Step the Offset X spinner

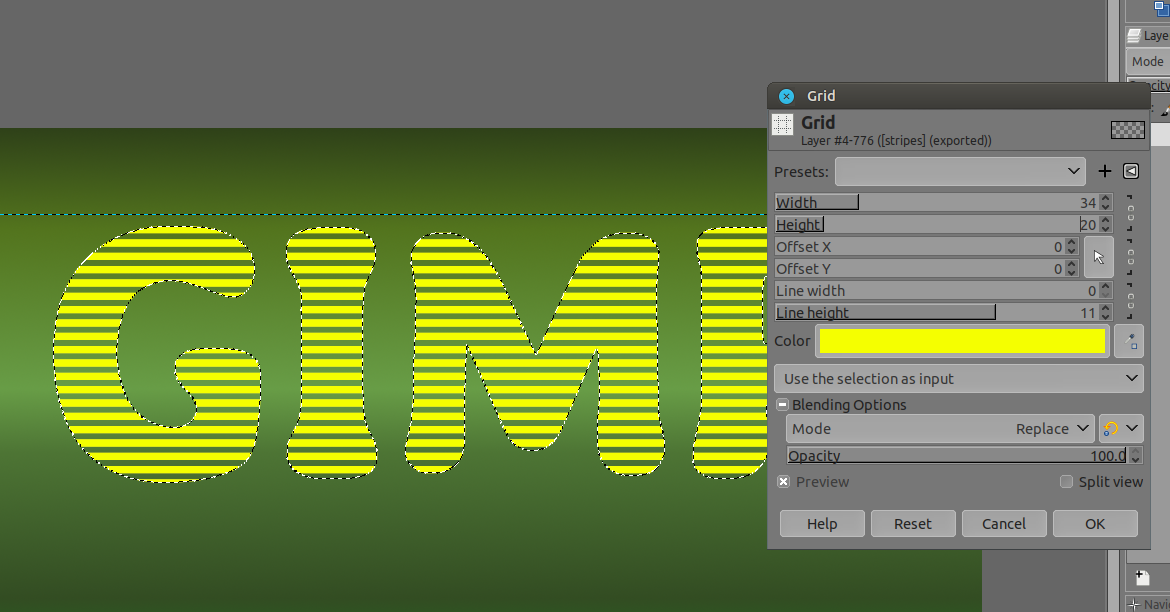[x=1072, y=246]
